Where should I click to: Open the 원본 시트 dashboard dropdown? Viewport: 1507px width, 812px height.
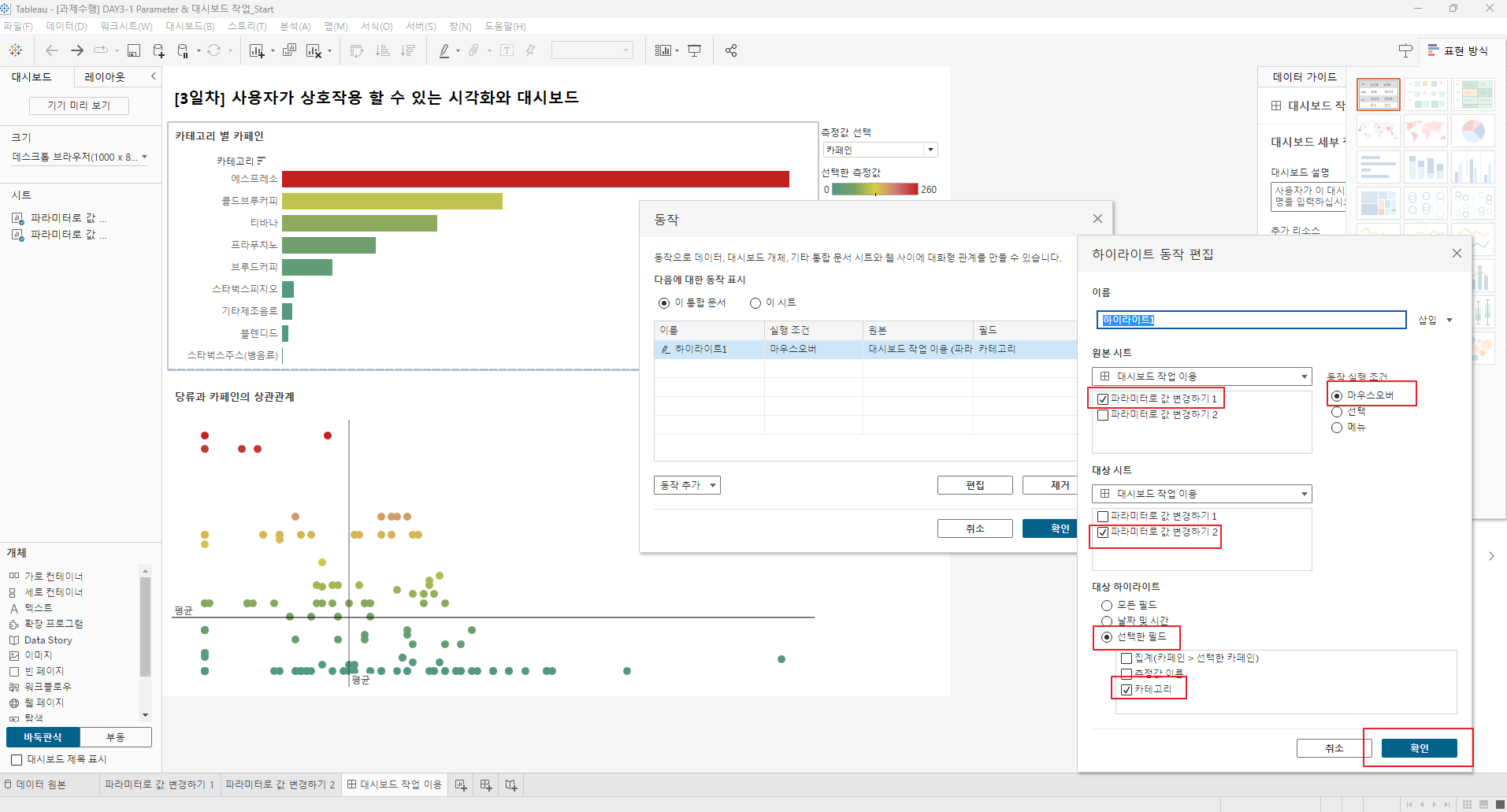(1201, 376)
